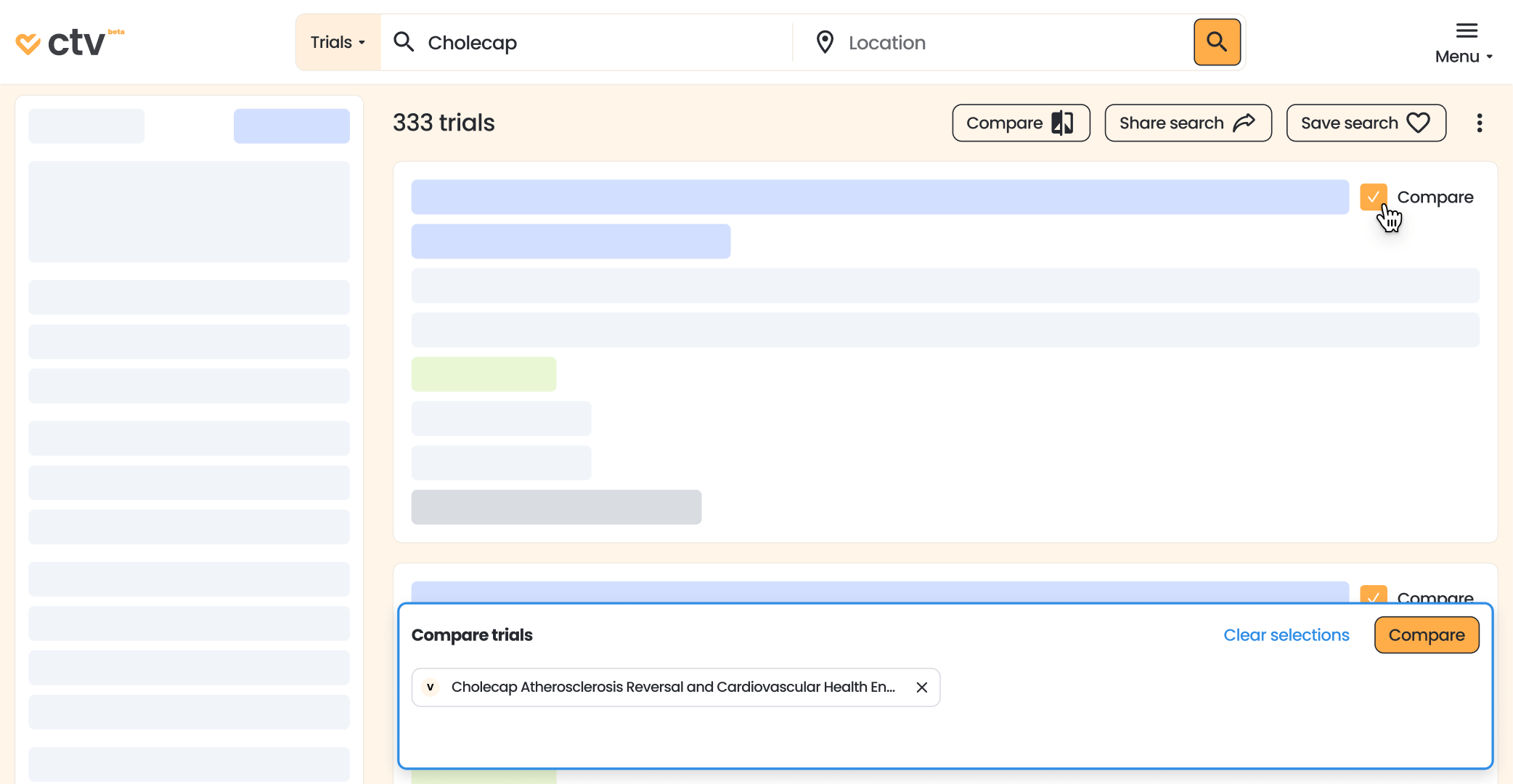Viewport: 1513px width, 784px height.
Task: Click orange Compare button in Compare trials panel
Action: pos(1426,634)
